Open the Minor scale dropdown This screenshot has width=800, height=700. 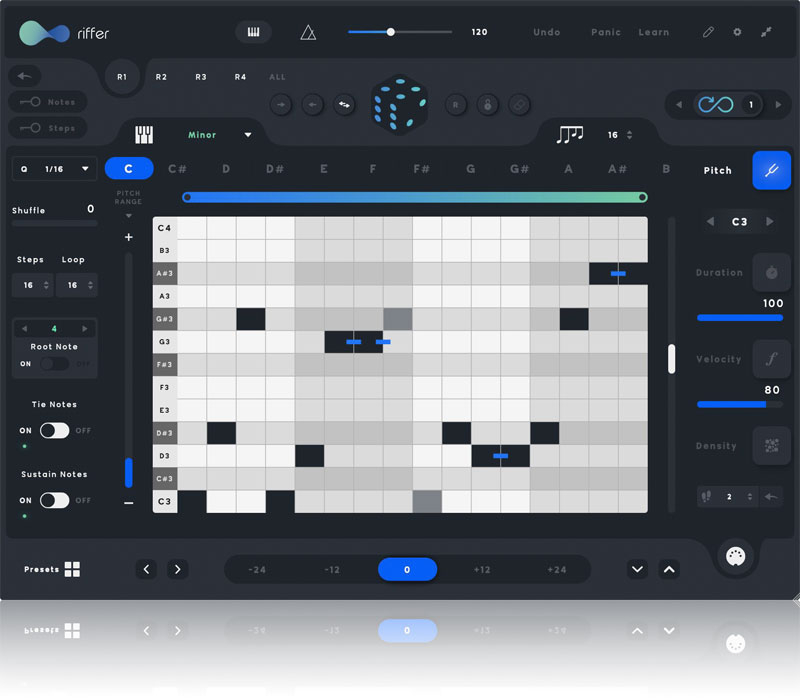point(220,135)
